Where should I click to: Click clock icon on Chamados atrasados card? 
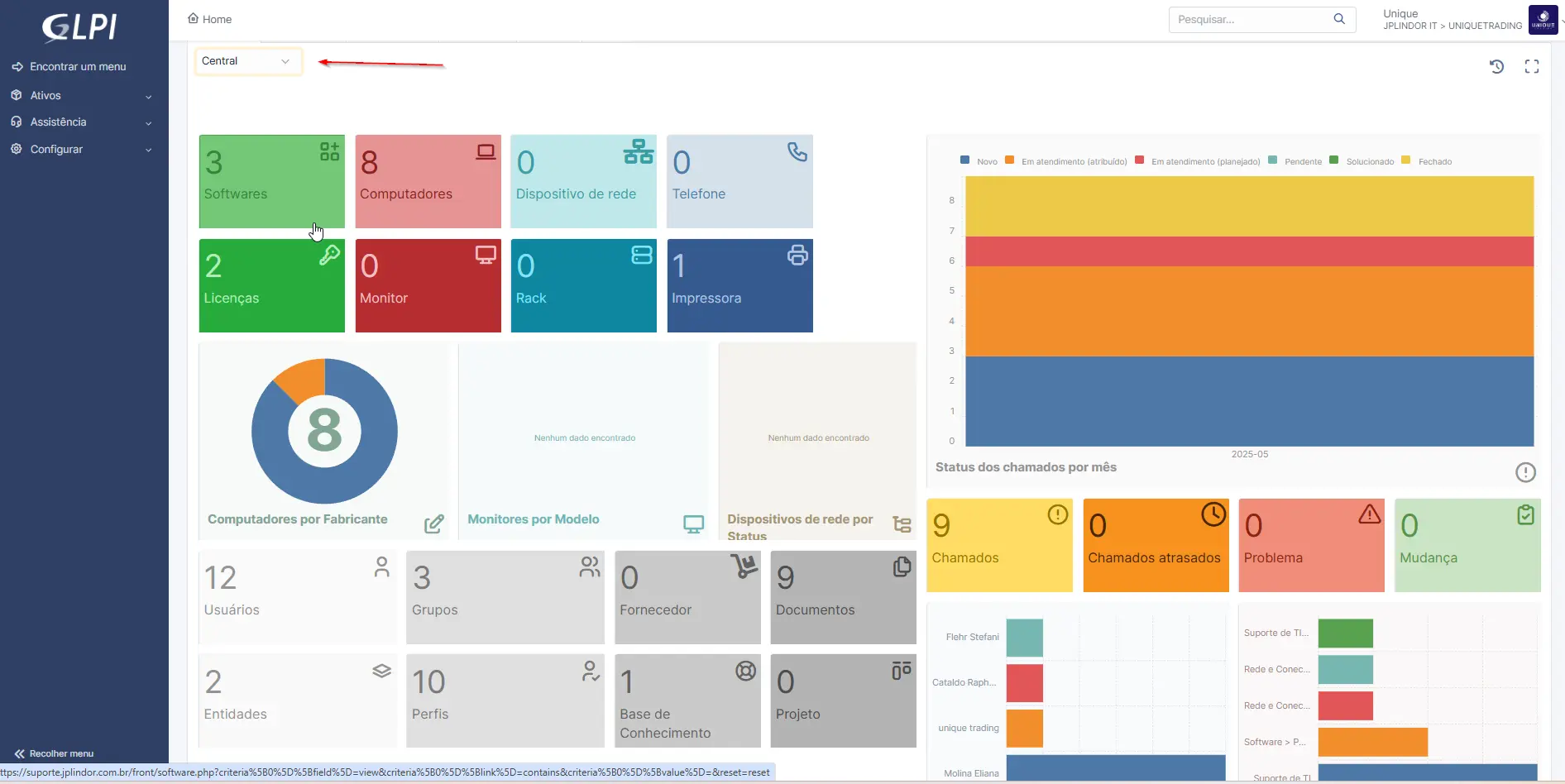pos(1213,514)
